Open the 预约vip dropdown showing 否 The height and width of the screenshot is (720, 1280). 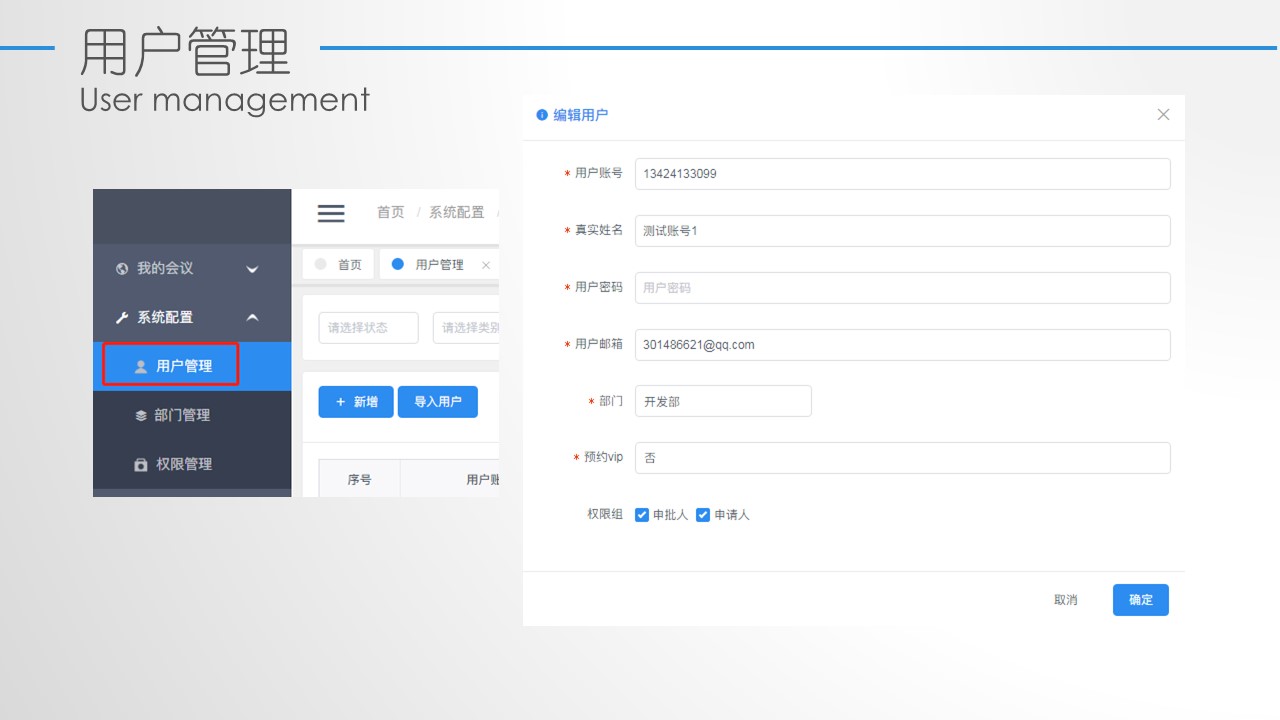point(902,458)
